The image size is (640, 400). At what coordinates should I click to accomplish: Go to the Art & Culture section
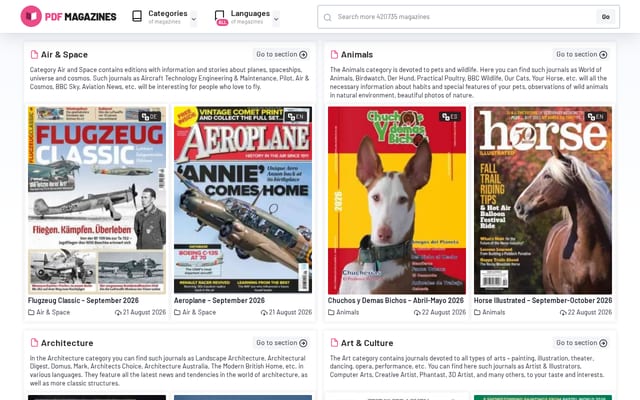[582, 343]
